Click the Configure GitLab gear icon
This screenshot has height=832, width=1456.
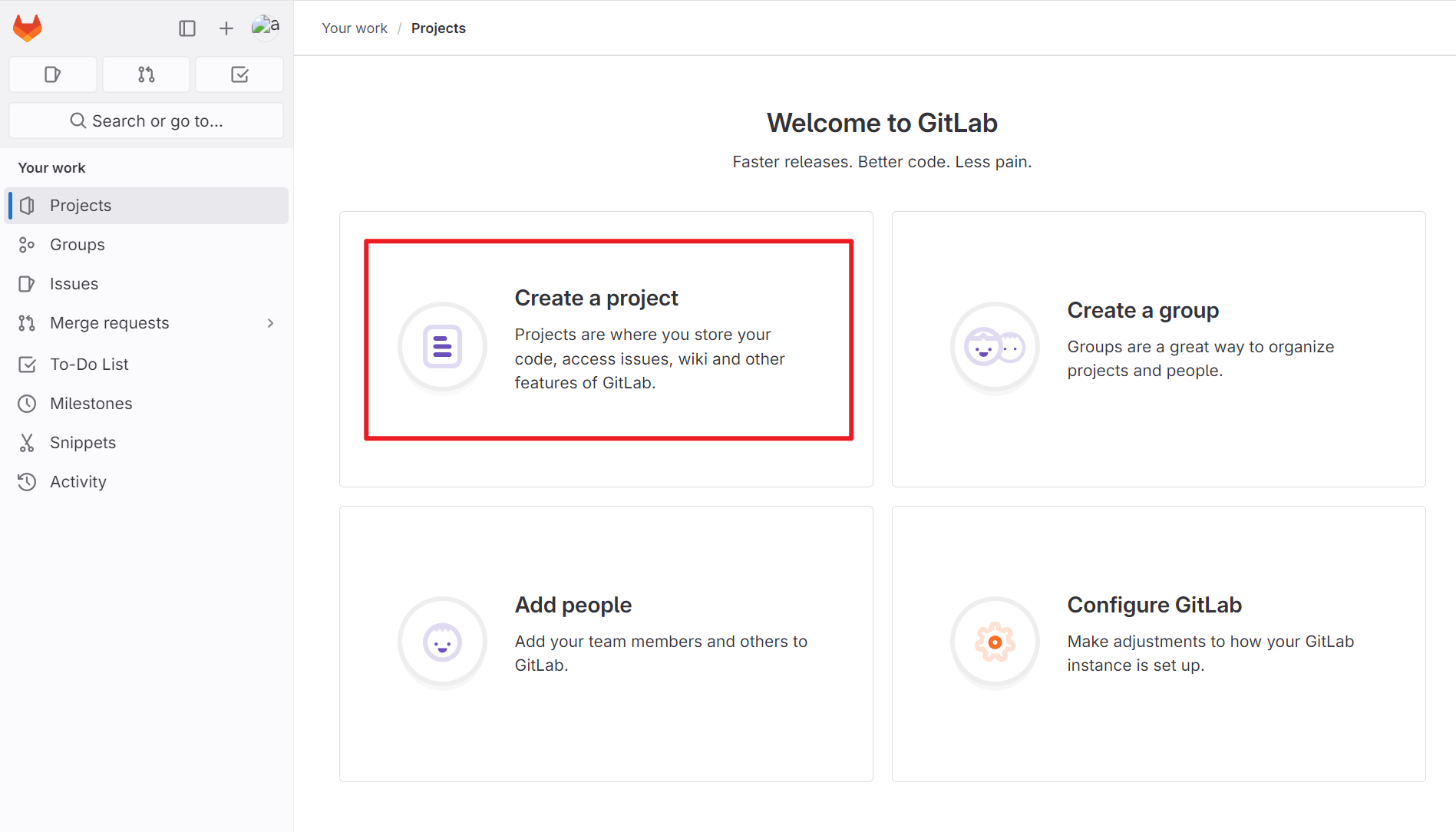pos(995,642)
